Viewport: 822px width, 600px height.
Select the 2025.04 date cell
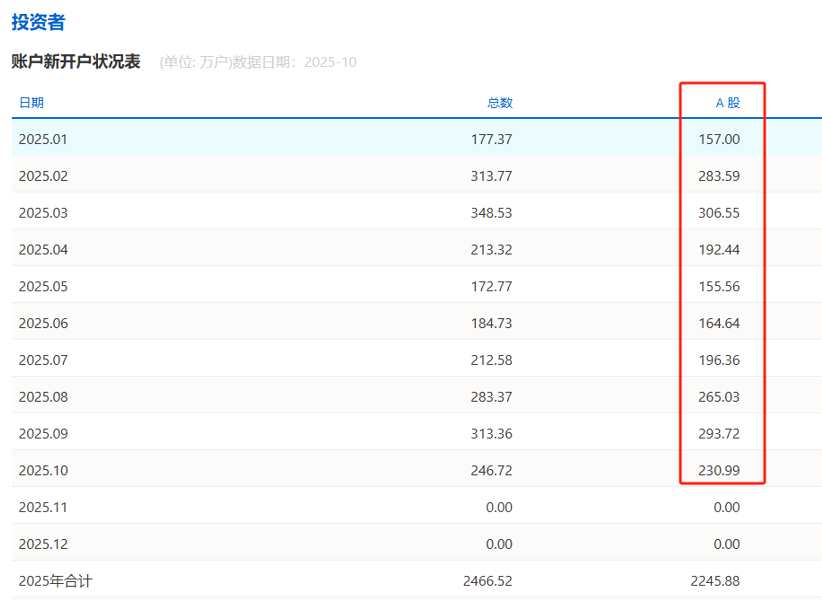pyautogui.click(x=43, y=249)
